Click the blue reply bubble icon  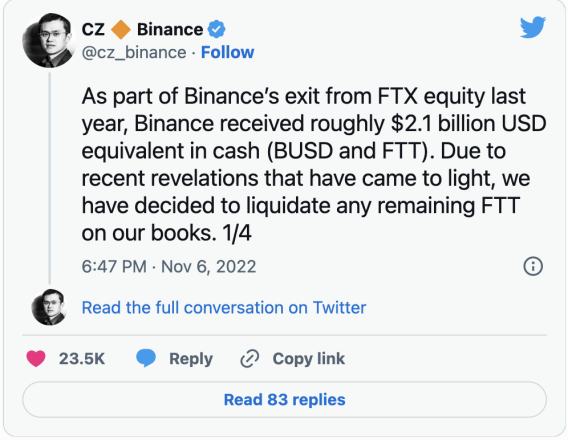coord(146,359)
